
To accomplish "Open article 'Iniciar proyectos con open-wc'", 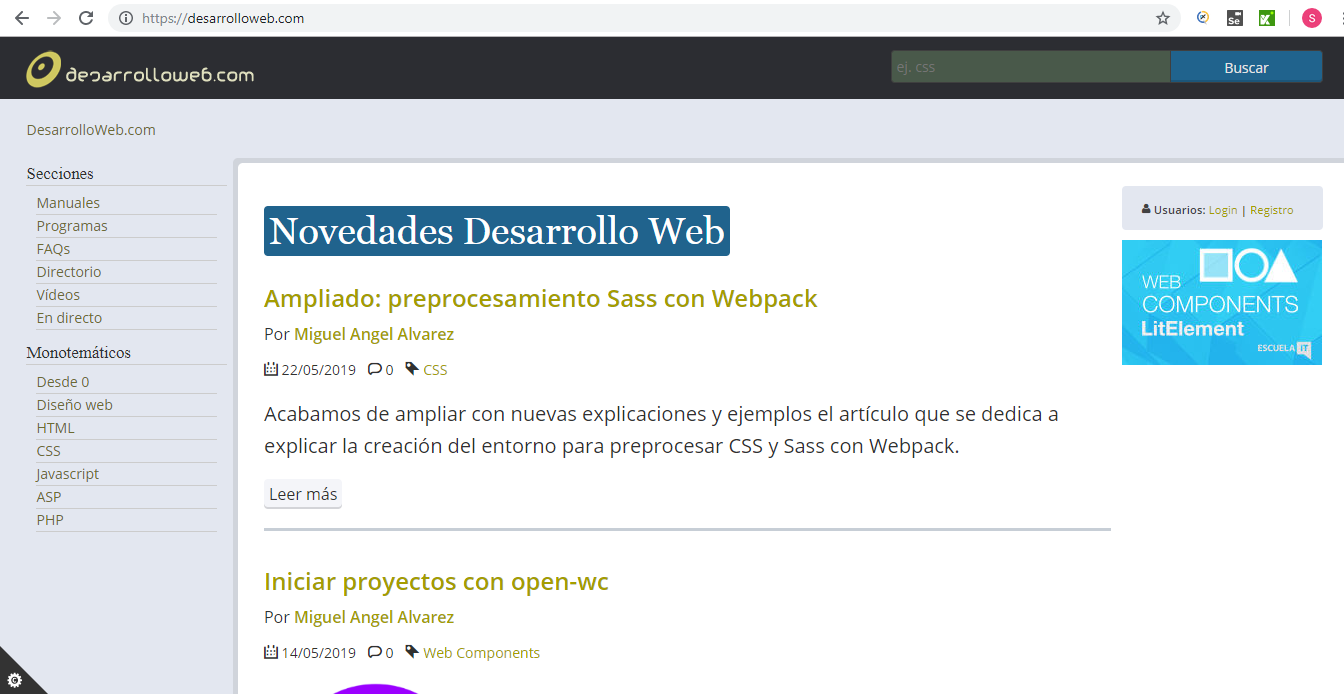I will (x=436, y=581).
